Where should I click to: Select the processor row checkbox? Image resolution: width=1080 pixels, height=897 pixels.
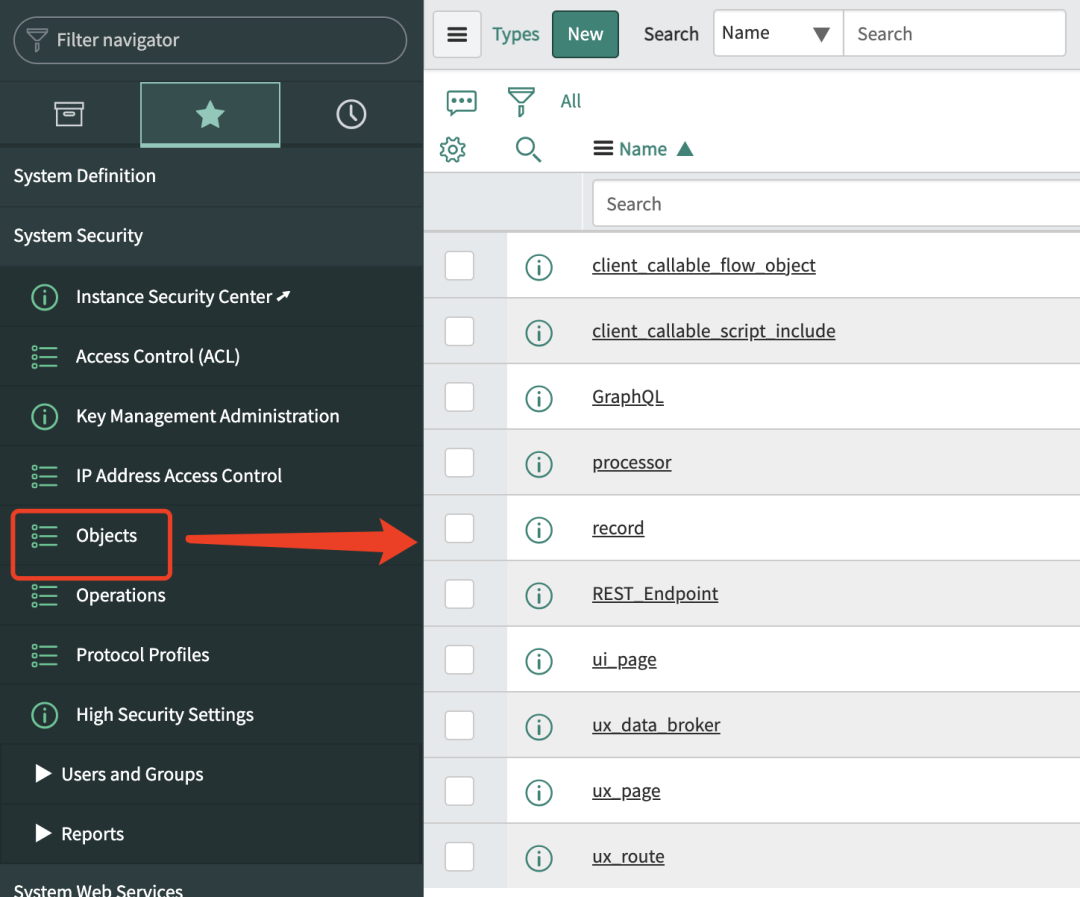coord(459,463)
